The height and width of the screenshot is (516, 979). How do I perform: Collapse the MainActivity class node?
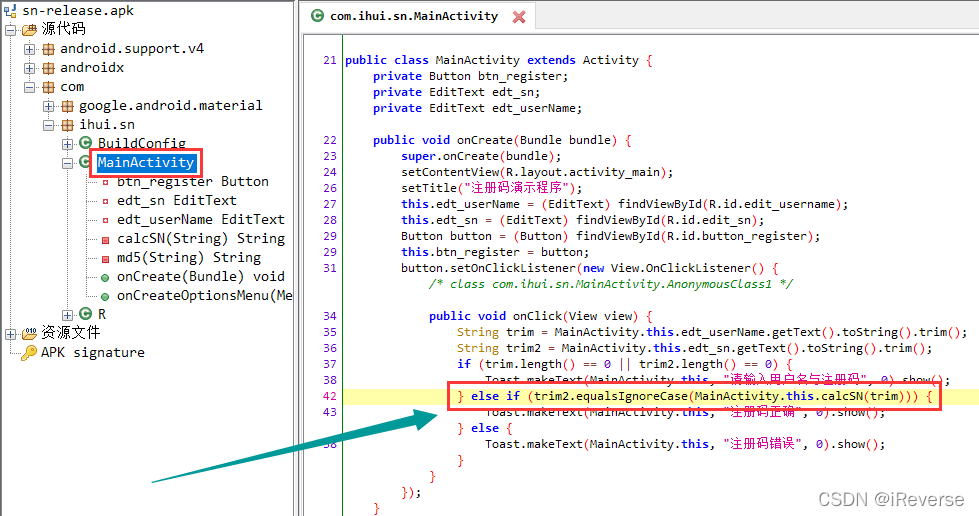(x=67, y=164)
